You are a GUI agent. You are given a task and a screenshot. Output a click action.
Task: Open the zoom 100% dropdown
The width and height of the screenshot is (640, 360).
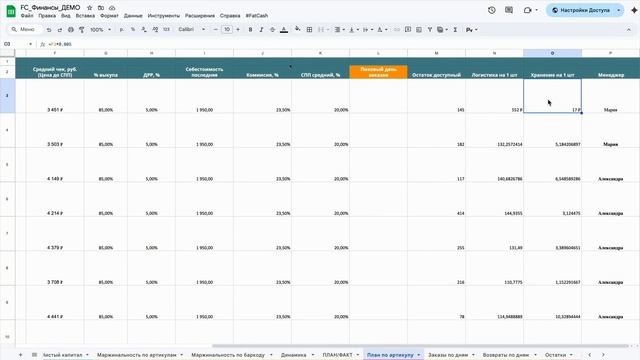click(x=100, y=30)
